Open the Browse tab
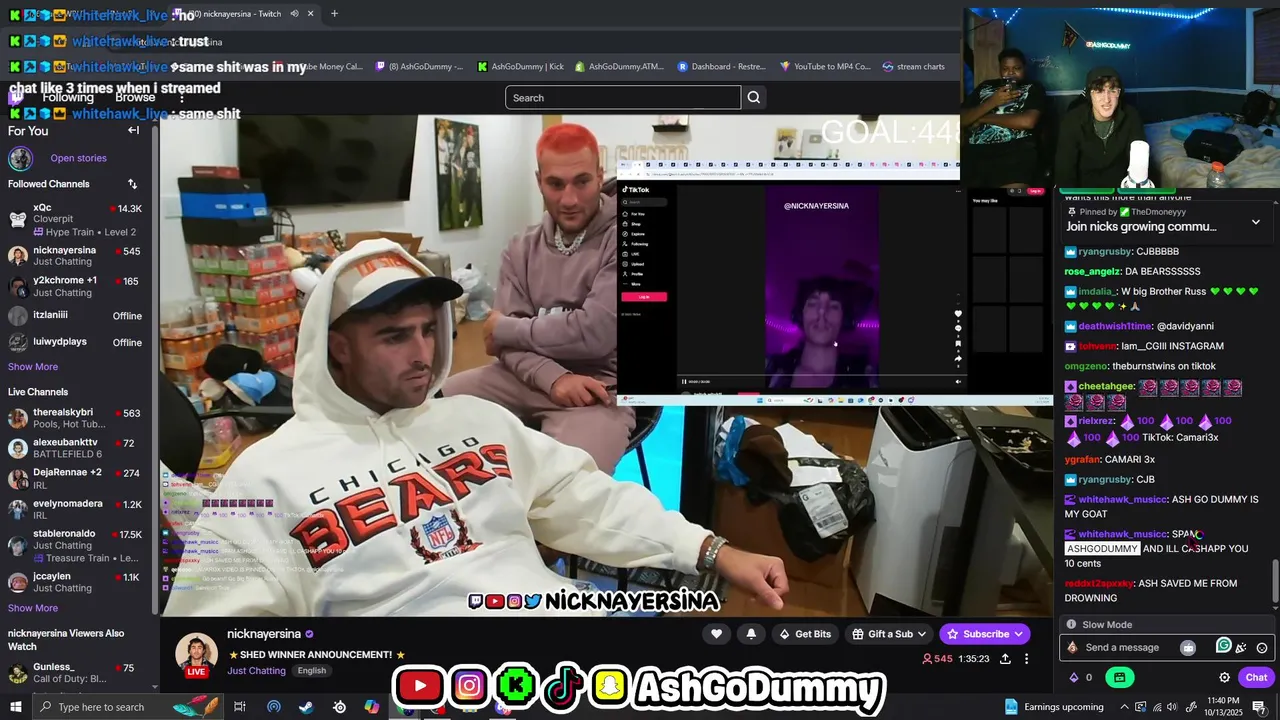This screenshot has height=720, width=1280. pyautogui.click(x=135, y=97)
